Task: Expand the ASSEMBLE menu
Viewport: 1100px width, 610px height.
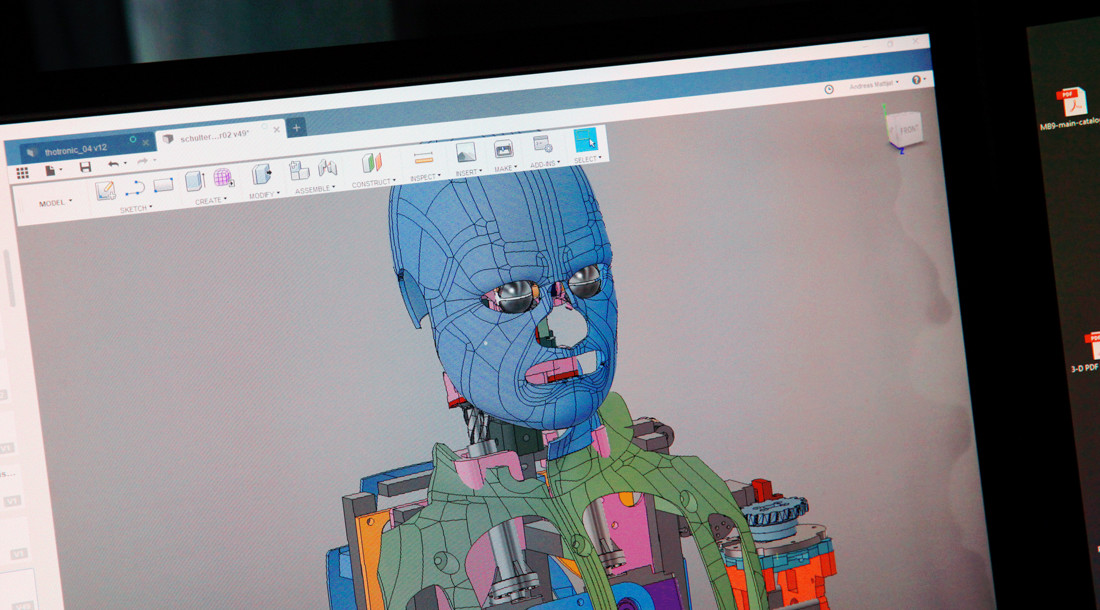Action: click(x=315, y=189)
